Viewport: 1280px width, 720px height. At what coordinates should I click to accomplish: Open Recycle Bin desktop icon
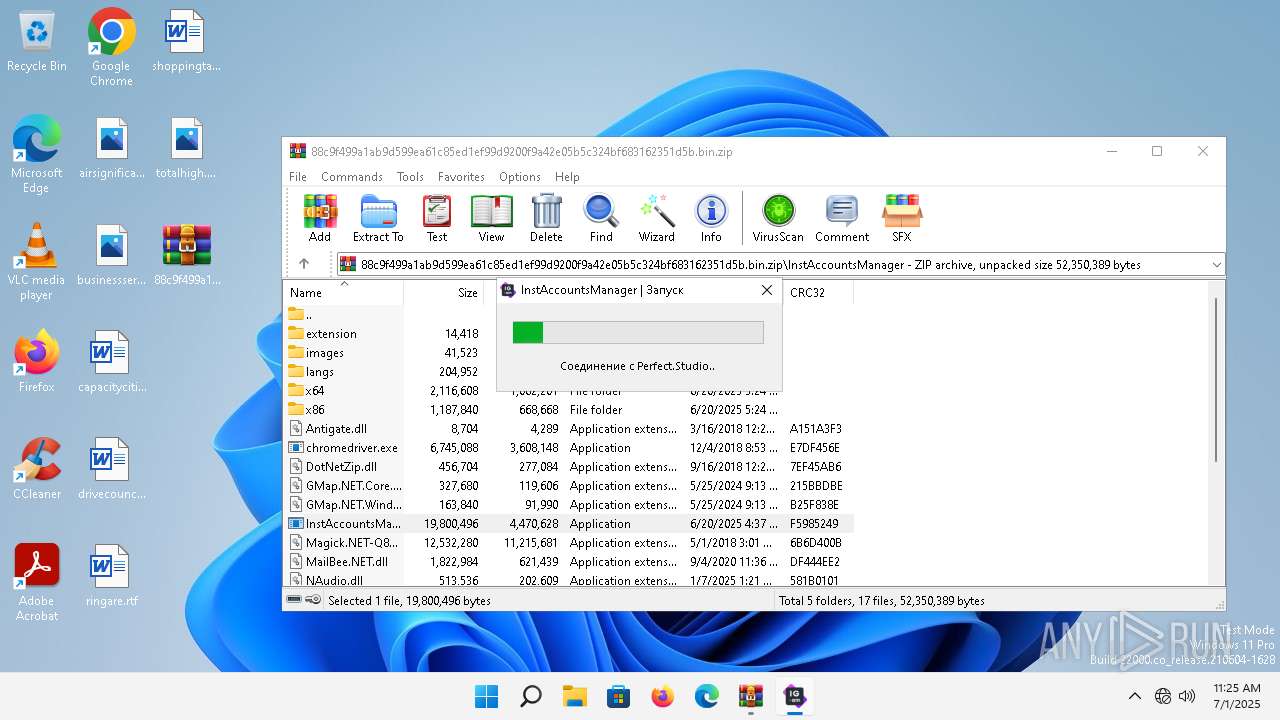(x=37, y=42)
